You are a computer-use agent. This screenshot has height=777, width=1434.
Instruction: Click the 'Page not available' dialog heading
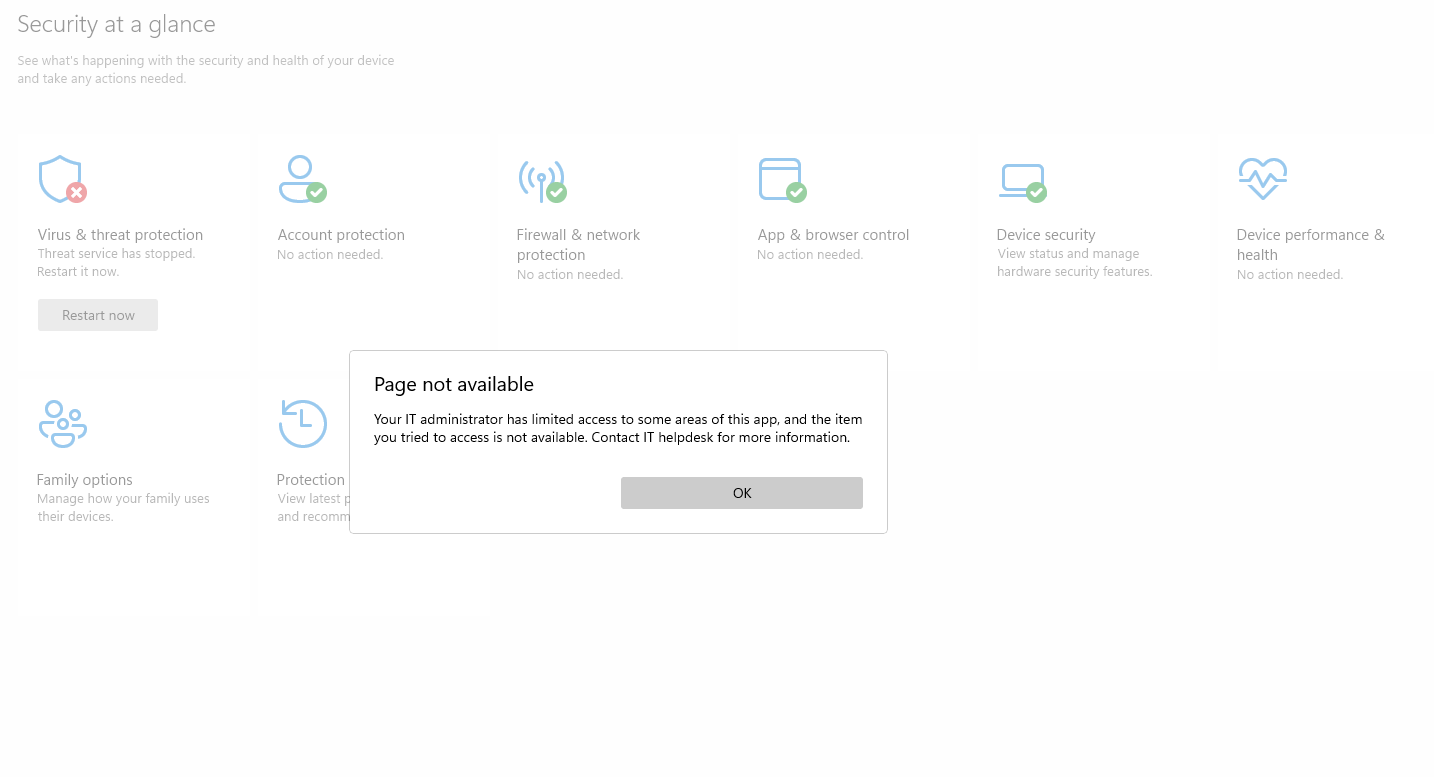tap(454, 384)
